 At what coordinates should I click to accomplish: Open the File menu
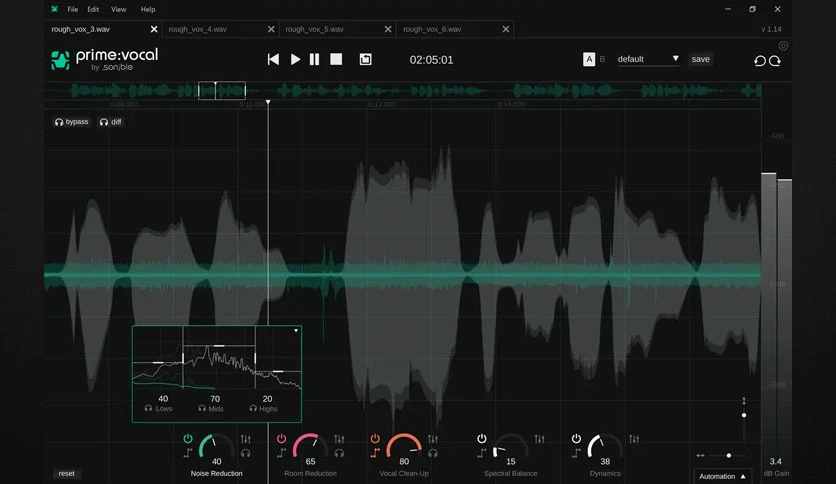pyautogui.click(x=73, y=10)
